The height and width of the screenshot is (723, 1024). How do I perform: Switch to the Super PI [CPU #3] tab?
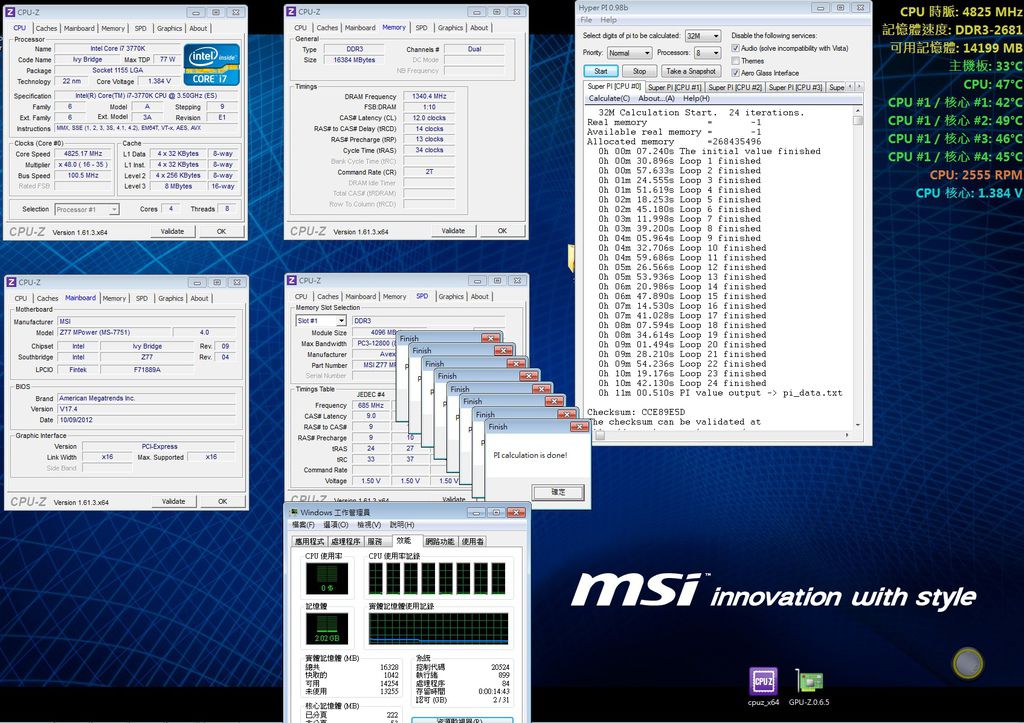point(795,87)
